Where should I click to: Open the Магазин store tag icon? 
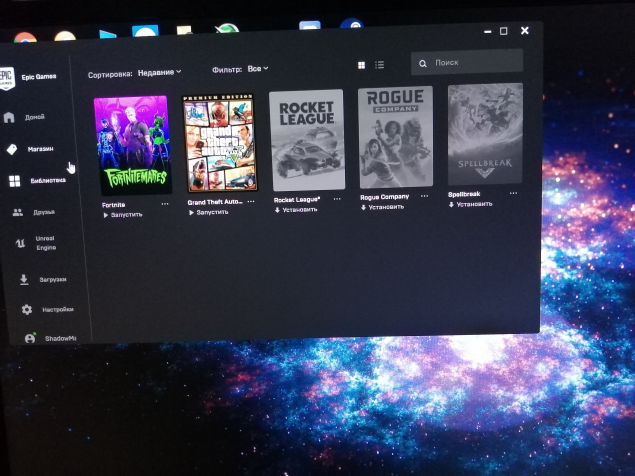point(12,149)
